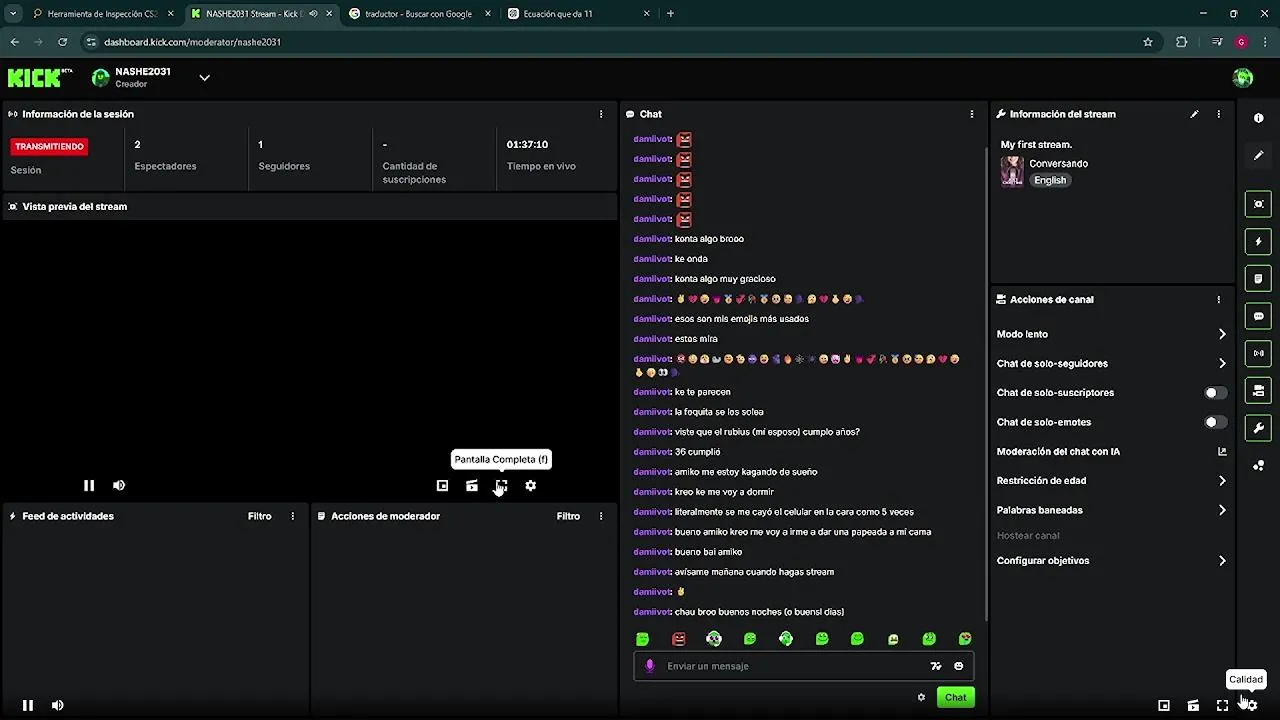Image resolution: width=1280 pixels, height=720 pixels.
Task: Click English language tag
Action: tap(1050, 180)
